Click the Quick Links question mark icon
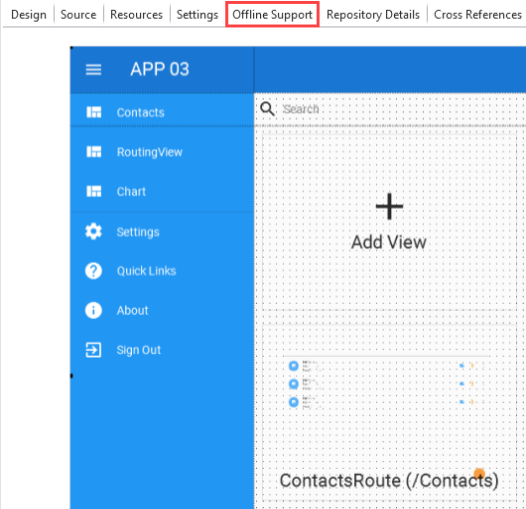Viewport: 526px width, 509px height. tap(93, 271)
